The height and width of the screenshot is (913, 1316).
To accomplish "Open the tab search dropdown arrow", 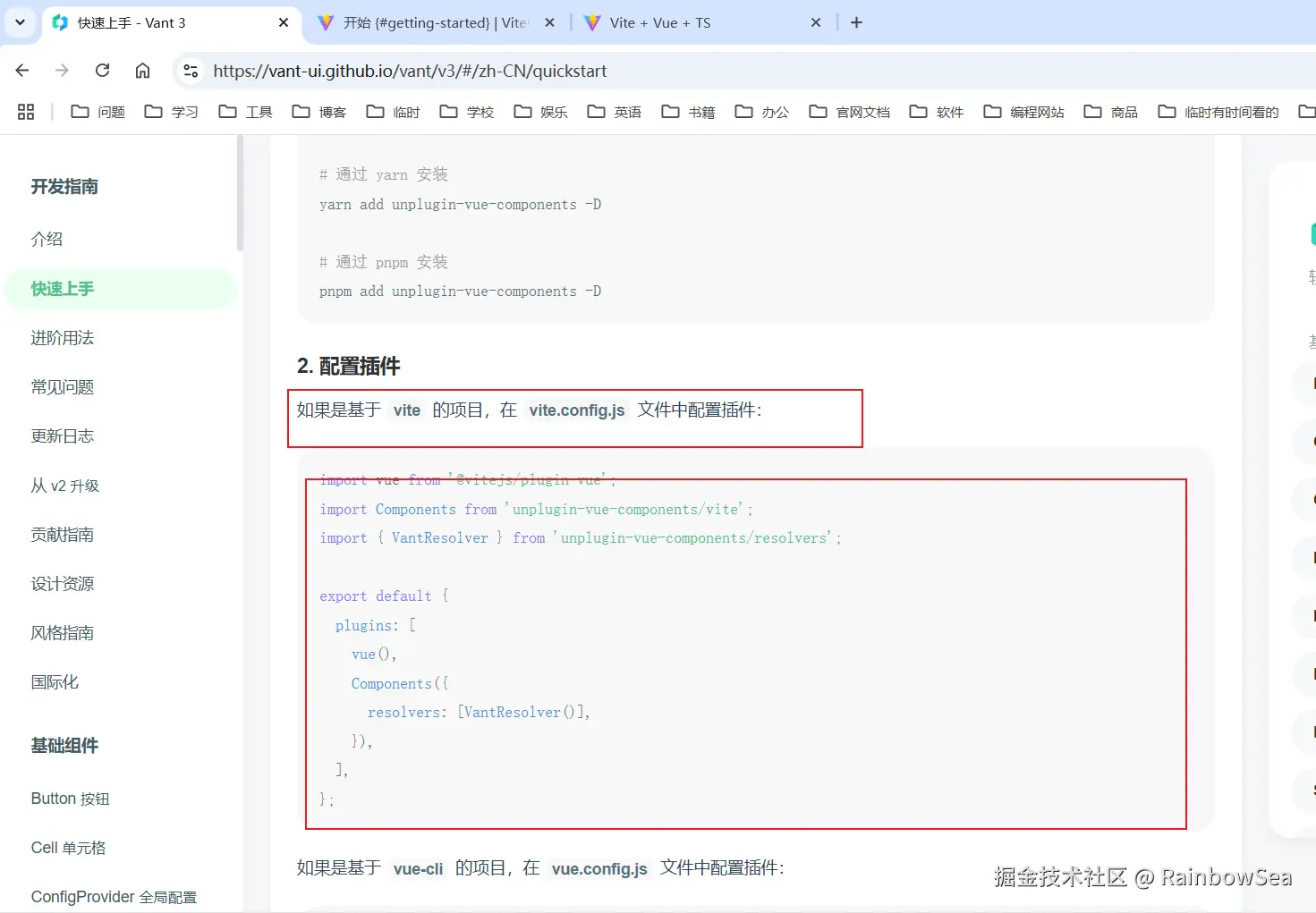I will (20, 22).
